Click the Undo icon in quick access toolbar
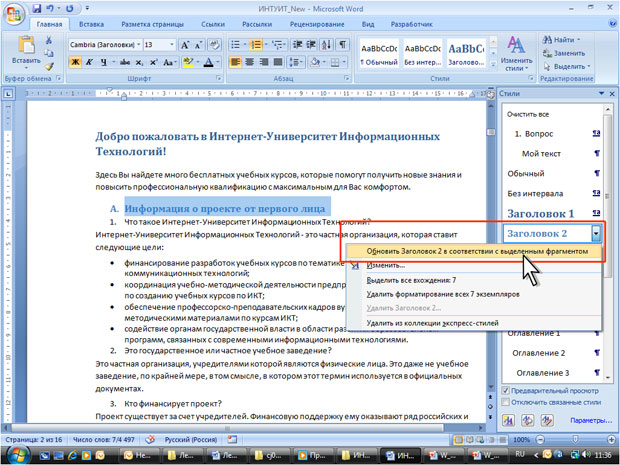 pos(50,8)
